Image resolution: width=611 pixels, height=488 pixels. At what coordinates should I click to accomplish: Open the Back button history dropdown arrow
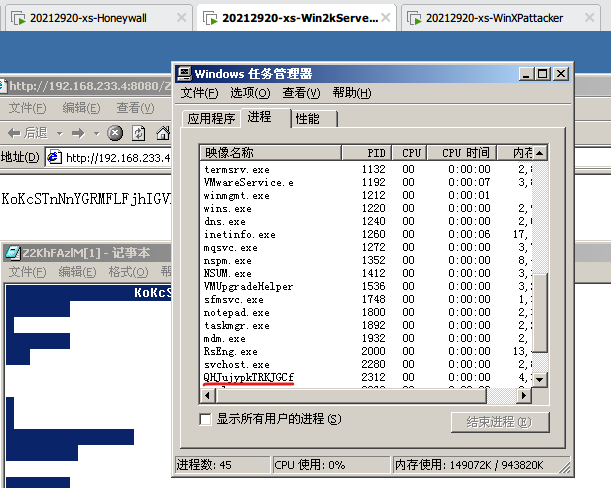coord(59,134)
